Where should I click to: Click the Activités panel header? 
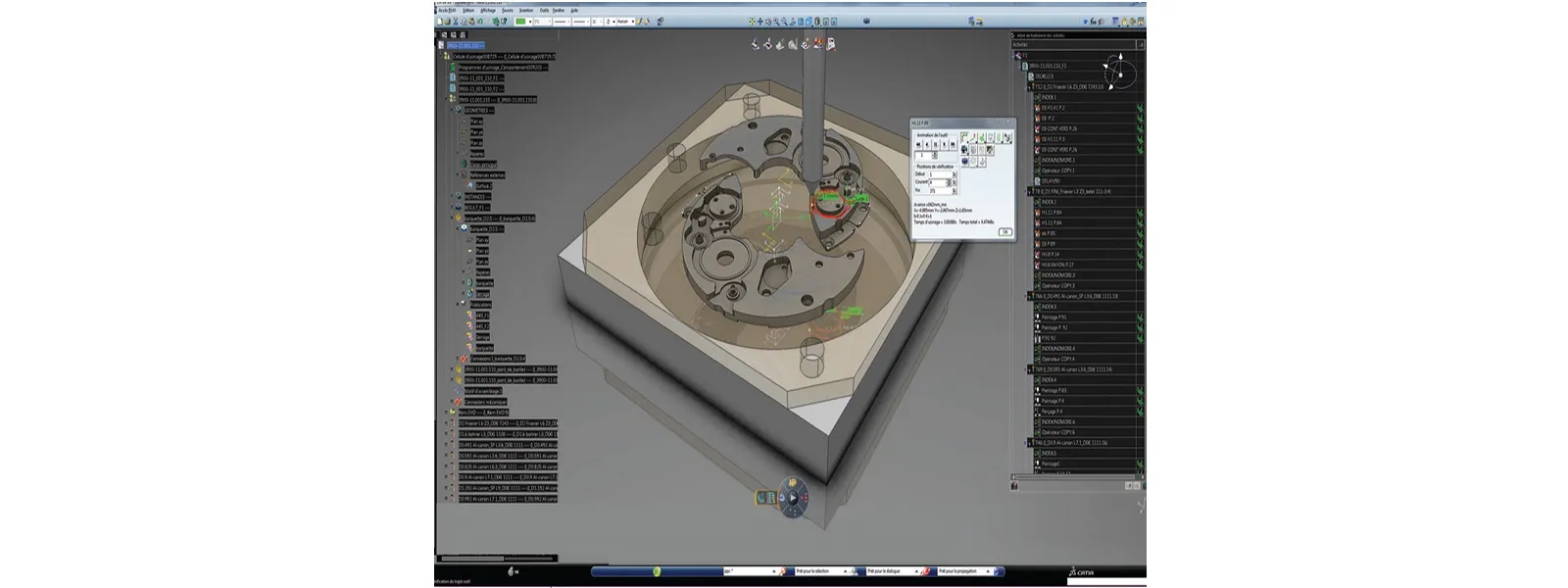pos(1074,44)
